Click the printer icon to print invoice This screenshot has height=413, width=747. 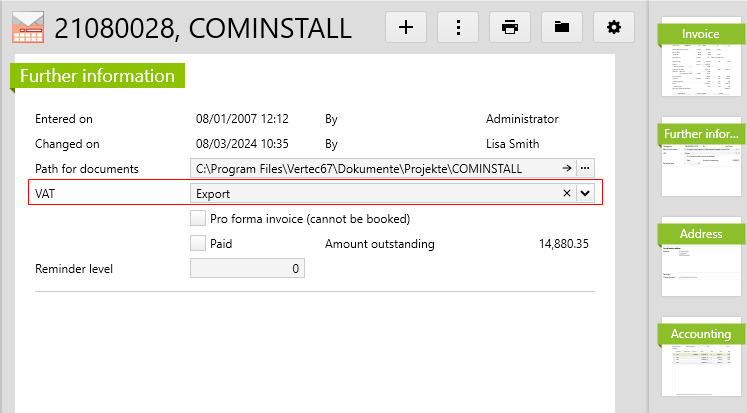510,27
